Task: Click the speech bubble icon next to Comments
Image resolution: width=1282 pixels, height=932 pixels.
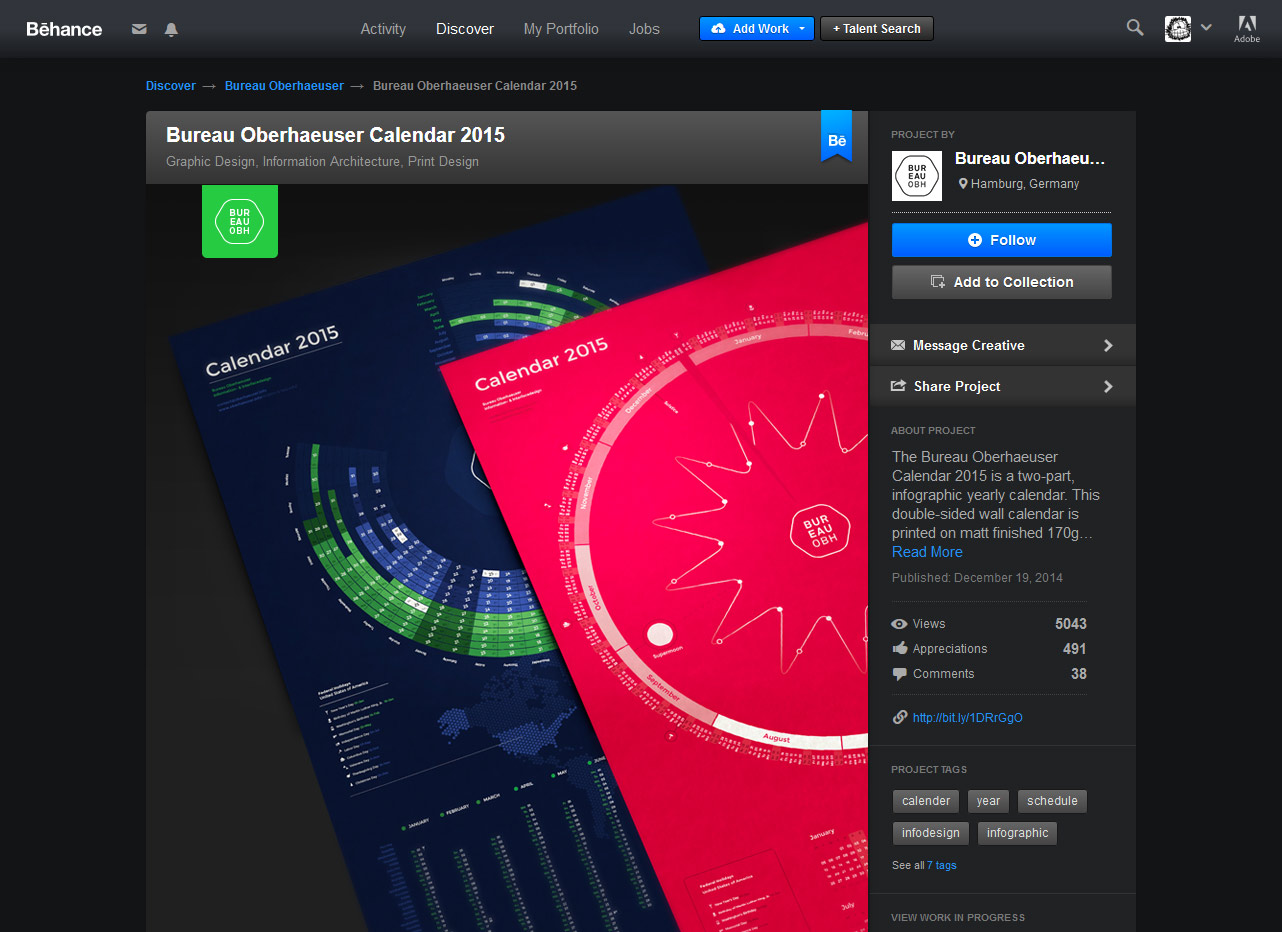Action: click(898, 673)
